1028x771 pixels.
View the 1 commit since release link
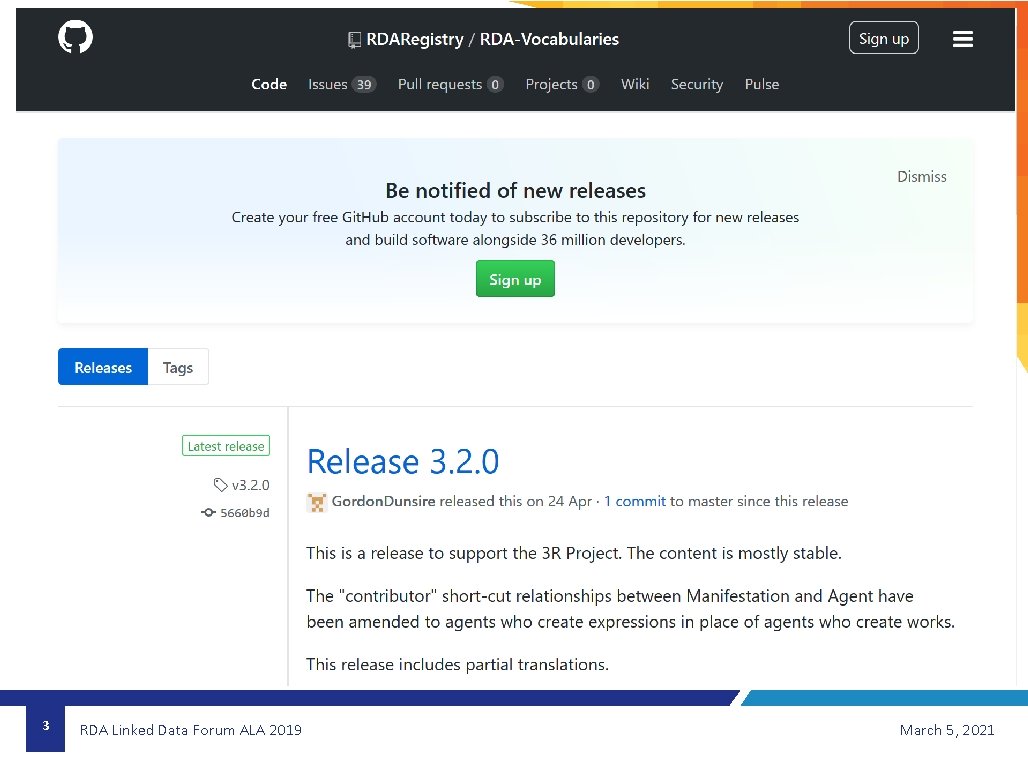634,502
